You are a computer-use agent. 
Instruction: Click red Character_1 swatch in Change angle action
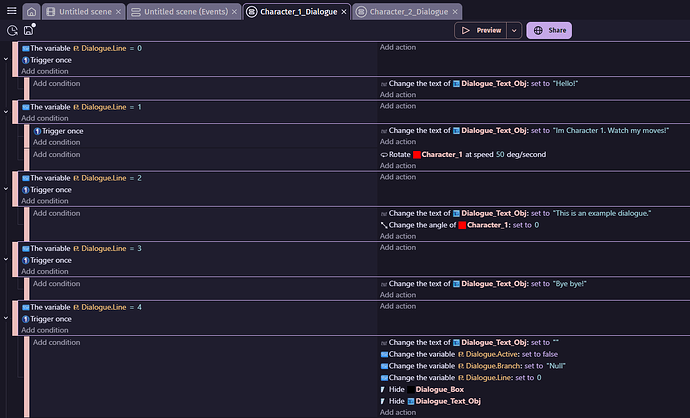click(x=462, y=225)
